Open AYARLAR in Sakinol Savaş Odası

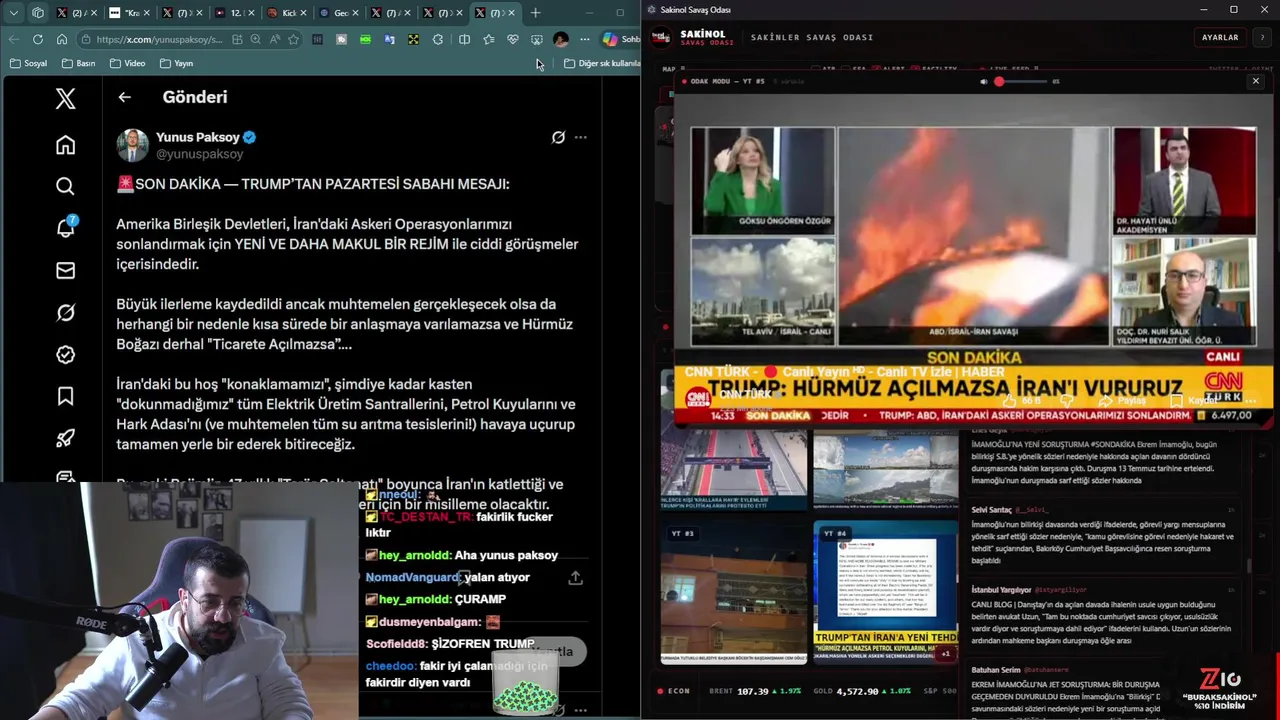[1220, 37]
